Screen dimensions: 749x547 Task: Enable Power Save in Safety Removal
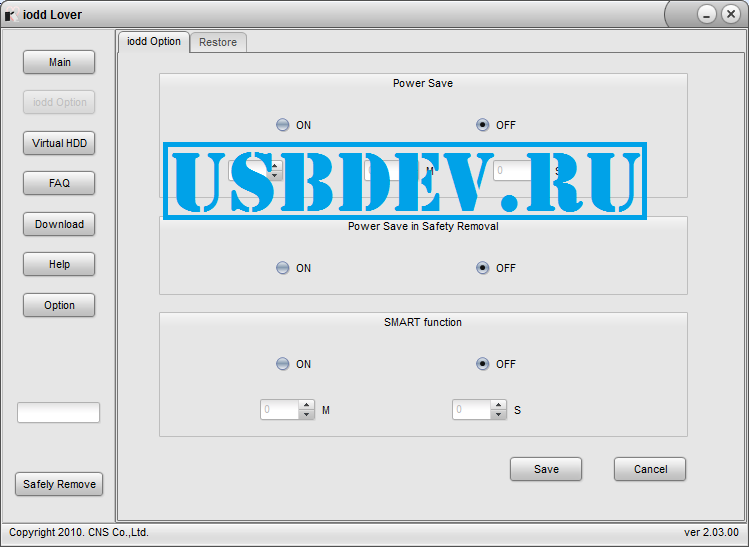(283, 268)
